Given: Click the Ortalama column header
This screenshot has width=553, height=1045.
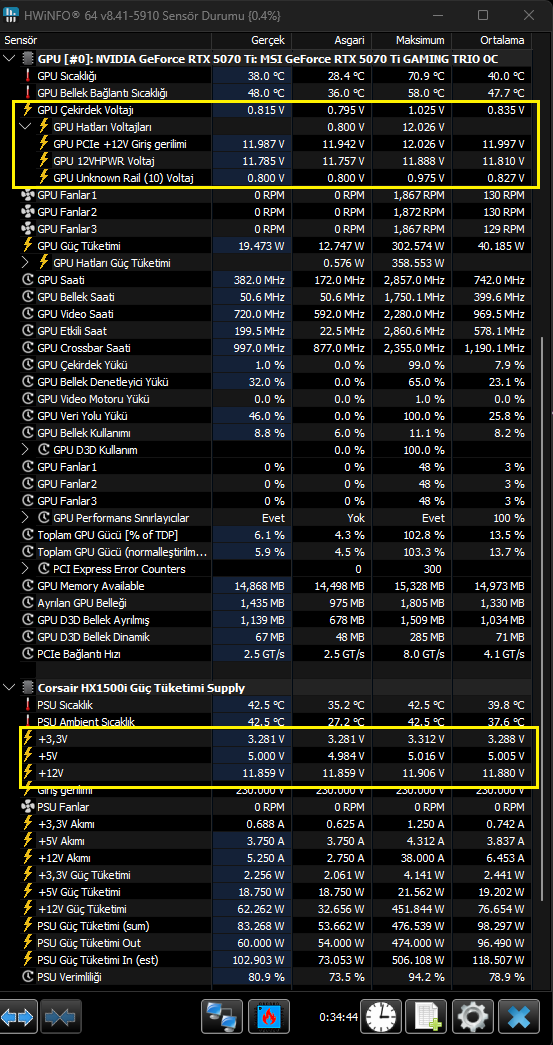Looking at the screenshot, I should coord(492,41).
